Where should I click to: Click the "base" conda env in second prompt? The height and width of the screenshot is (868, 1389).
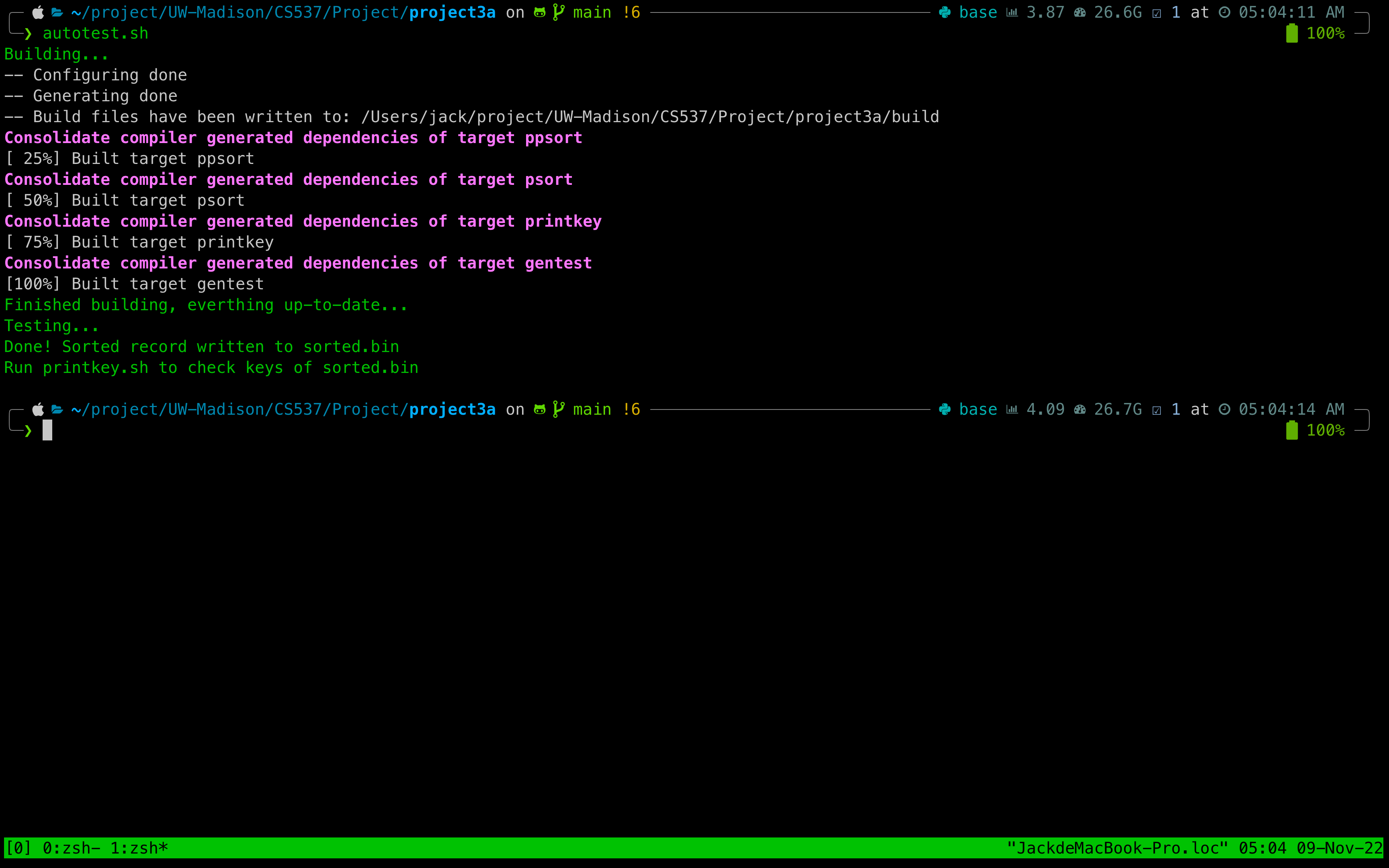pos(978,410)
